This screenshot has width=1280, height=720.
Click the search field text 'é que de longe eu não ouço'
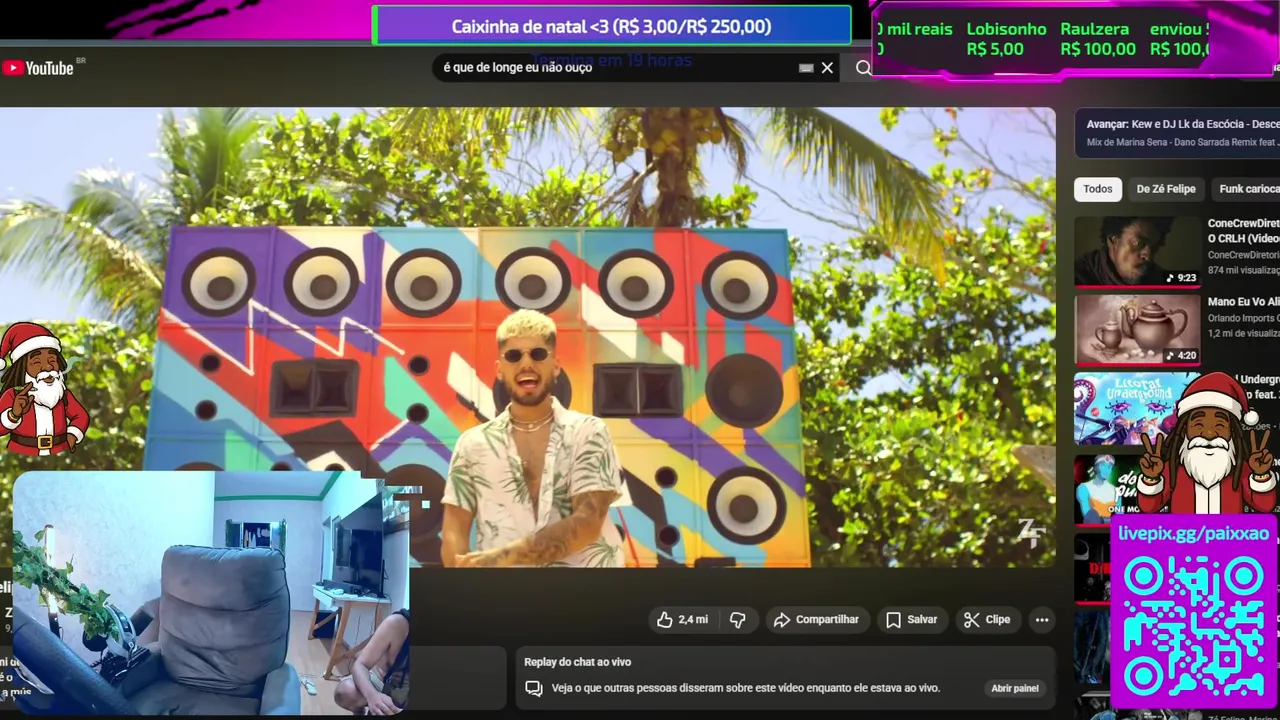click(518, 67)
